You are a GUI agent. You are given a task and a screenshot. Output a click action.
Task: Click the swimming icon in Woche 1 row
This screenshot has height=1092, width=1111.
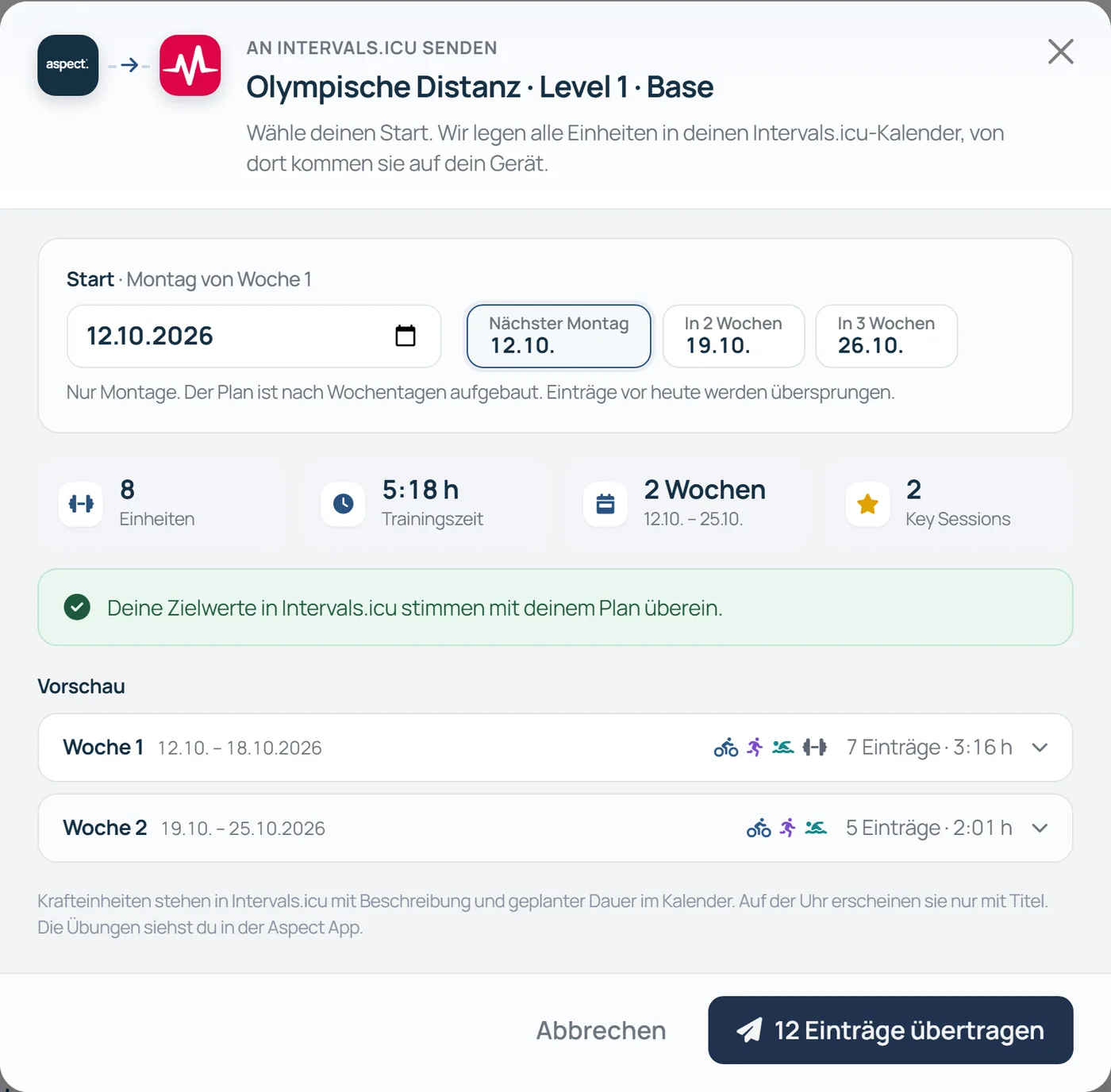click(x=783, y=748)
